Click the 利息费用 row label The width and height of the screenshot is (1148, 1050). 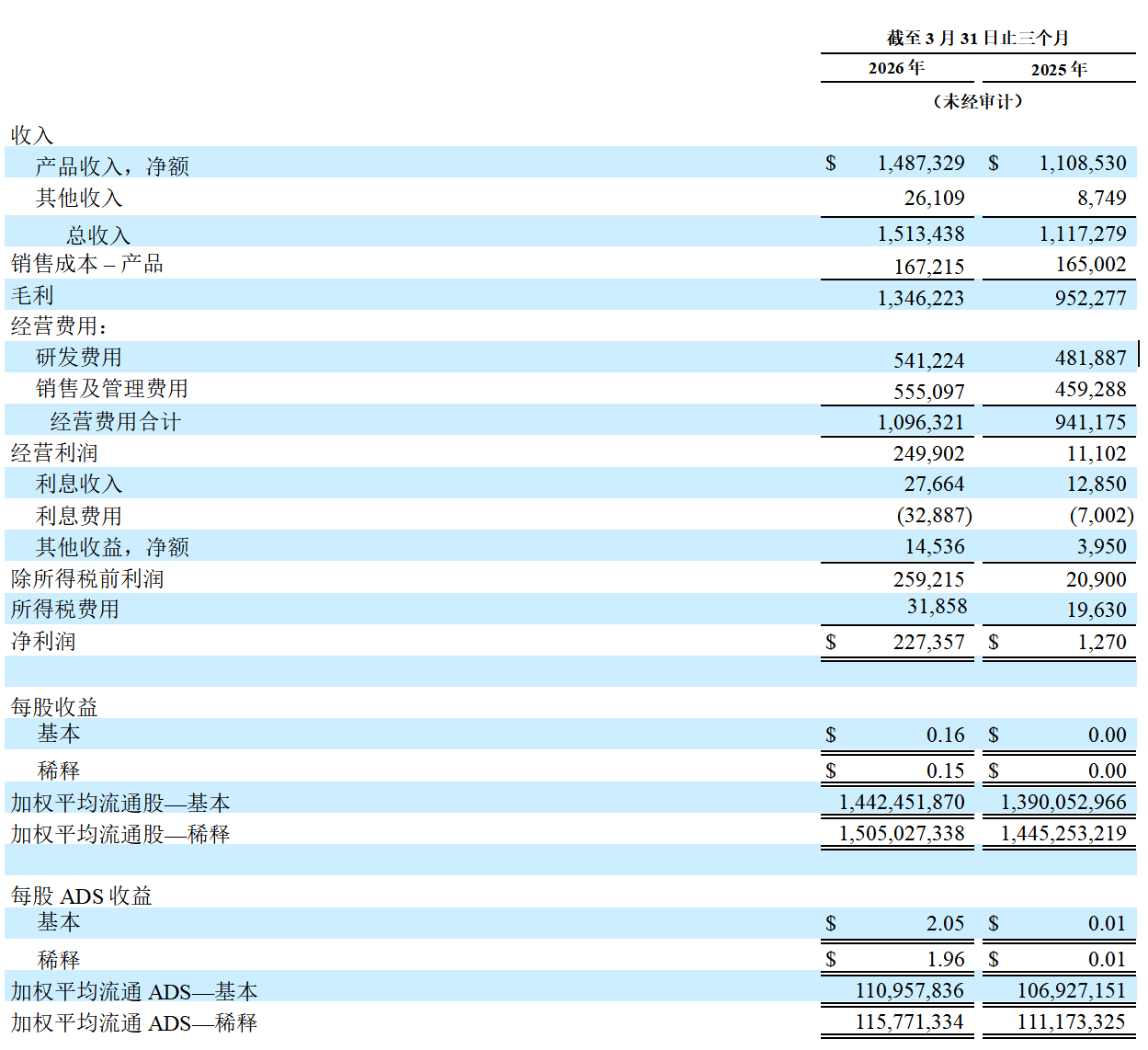79,516
